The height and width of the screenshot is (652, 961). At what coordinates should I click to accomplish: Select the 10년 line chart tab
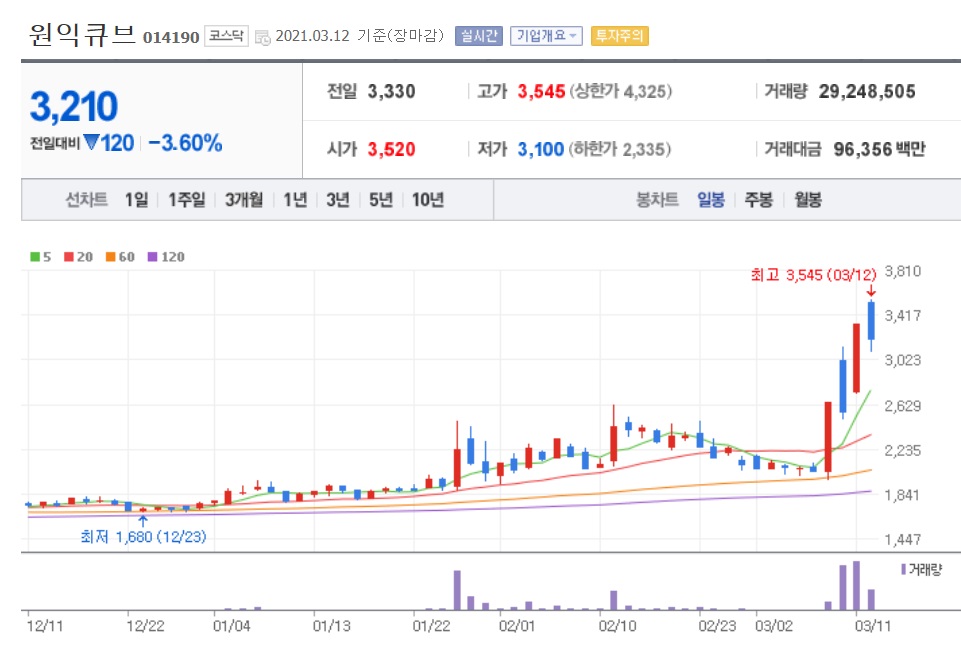[428, 200]
